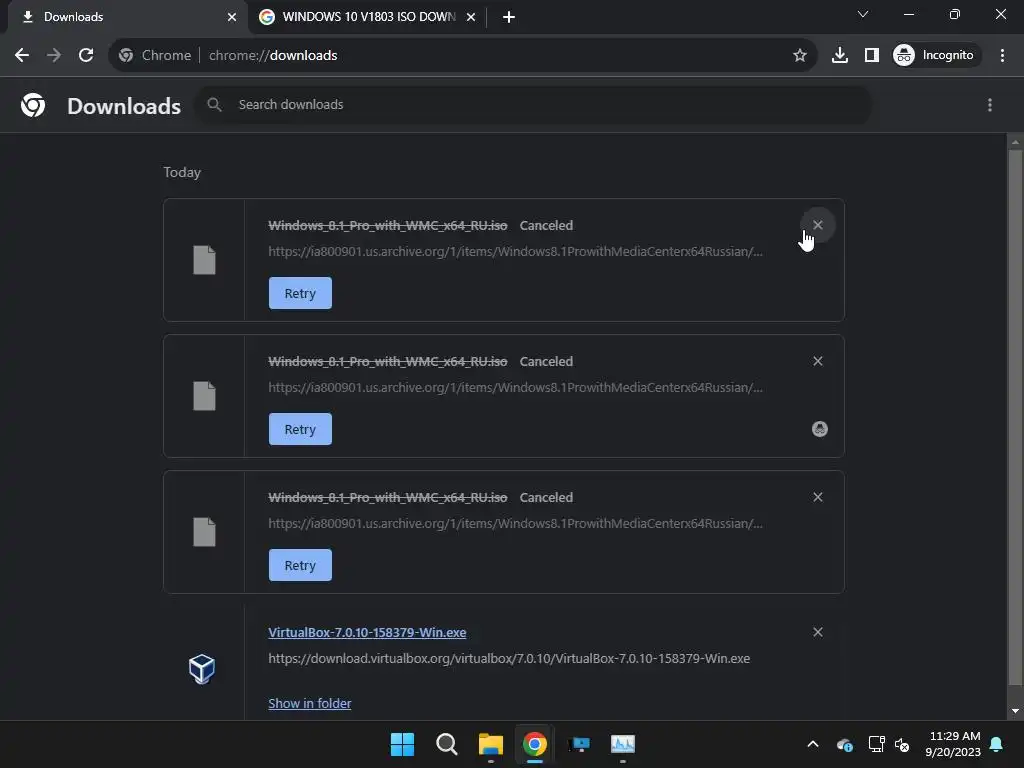This screenshot has height=768, width=1024.
Task: Click the Chrome icon in taskbar
Action: tap(535, 744)
